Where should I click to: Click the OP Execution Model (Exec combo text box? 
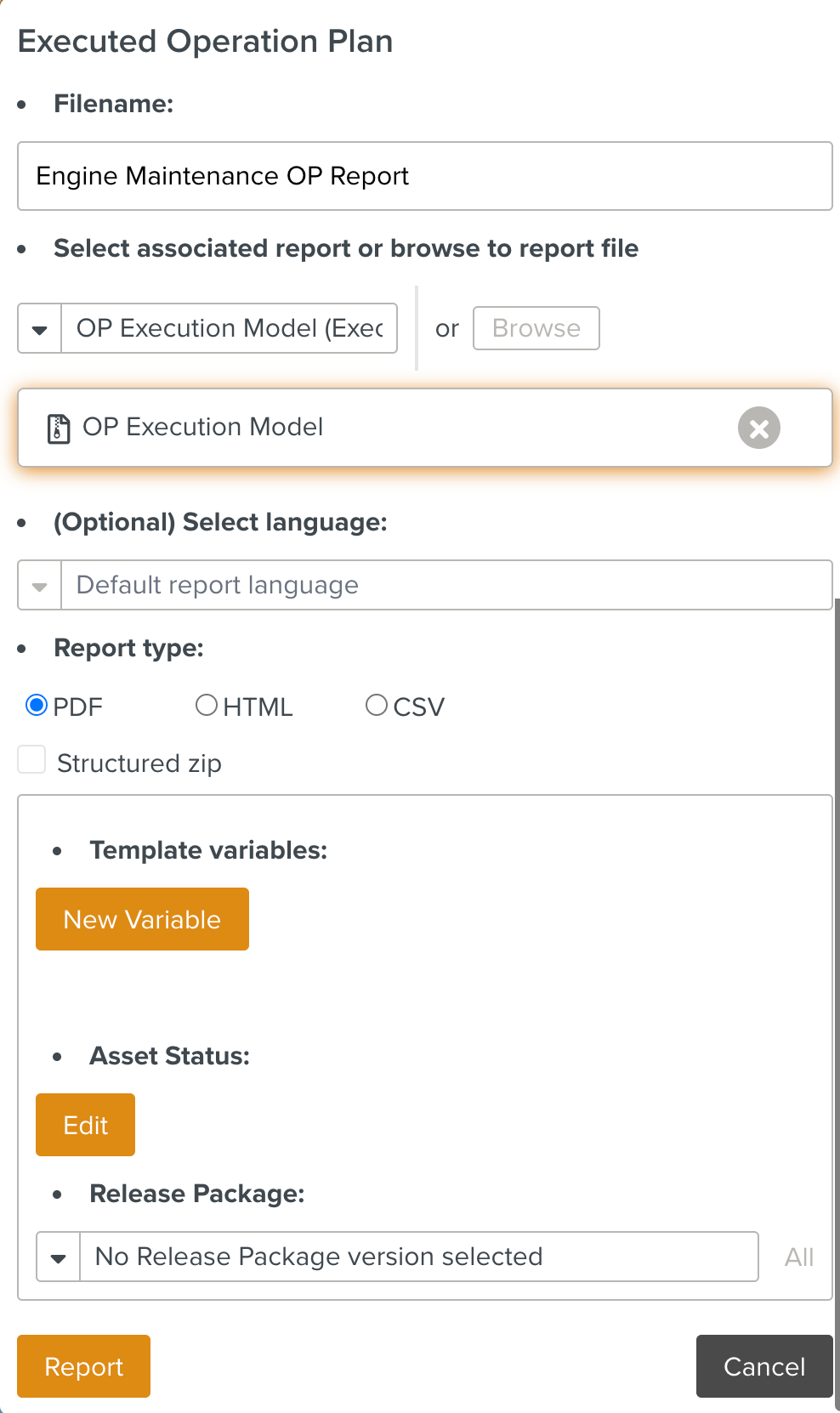[229, 329]
